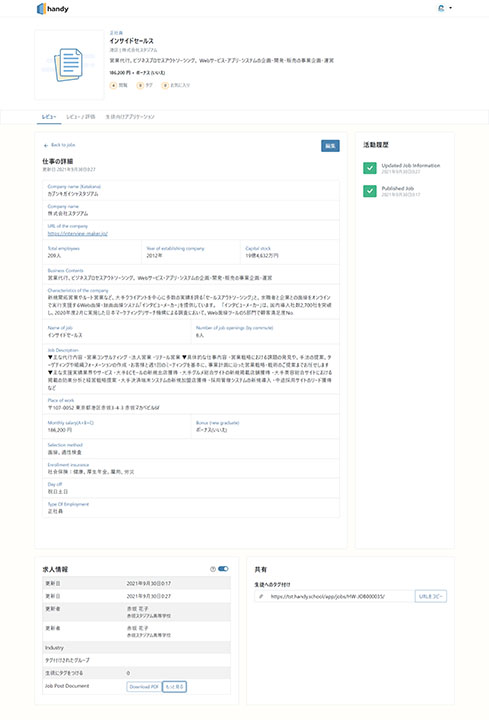489x720 pixels.
Task: Click the Published Job check icon
Action: (x=370, y=191)
